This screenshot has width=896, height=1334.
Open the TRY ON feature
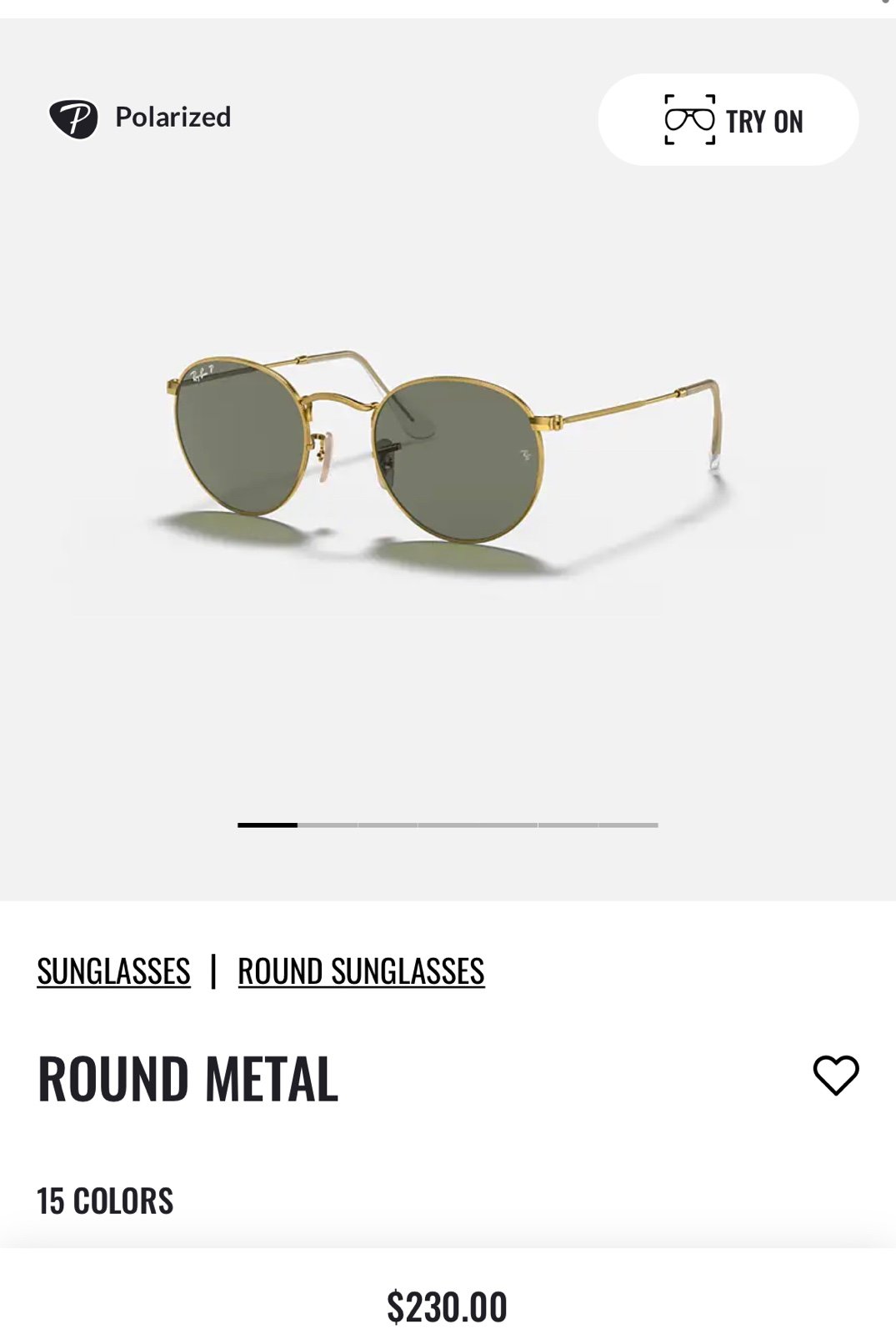(x=728, y=119)
